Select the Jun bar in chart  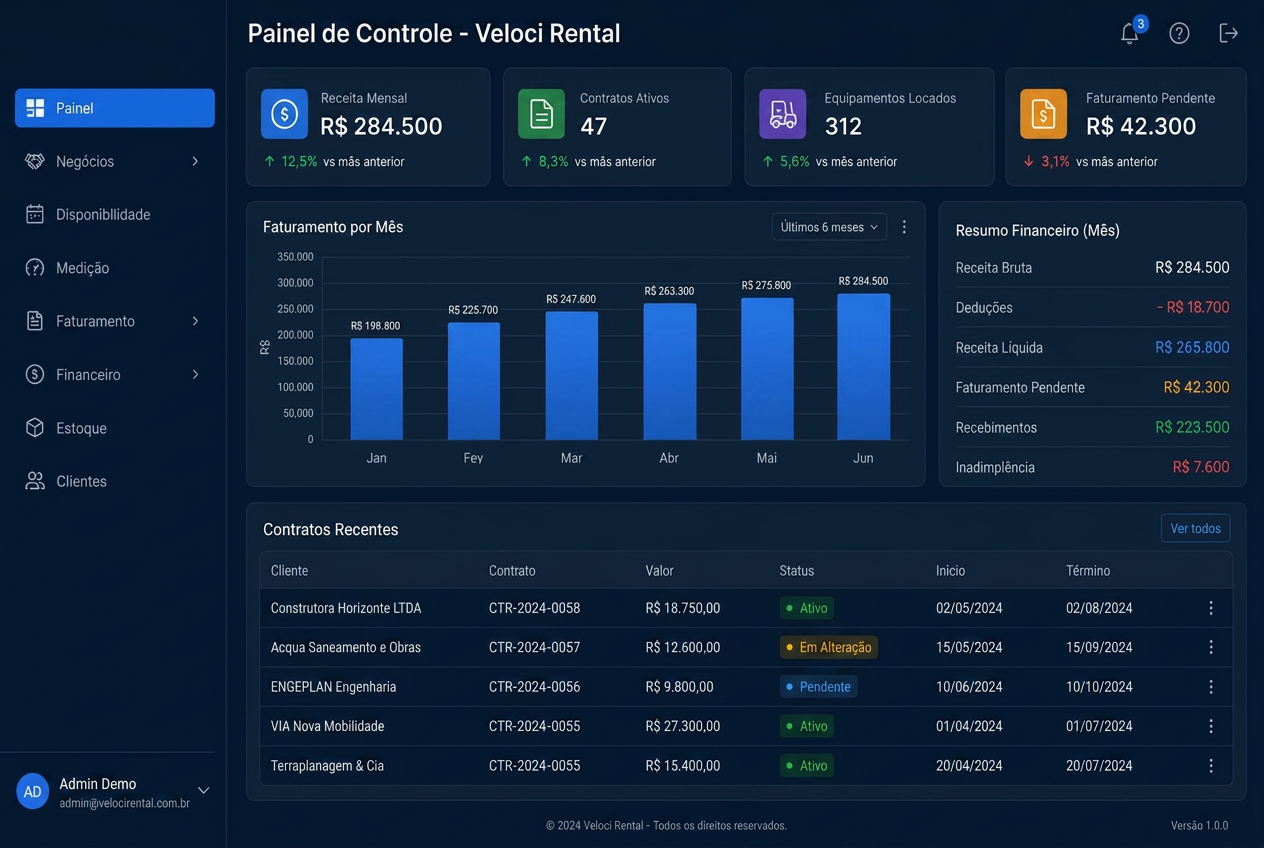coord(863,366)
